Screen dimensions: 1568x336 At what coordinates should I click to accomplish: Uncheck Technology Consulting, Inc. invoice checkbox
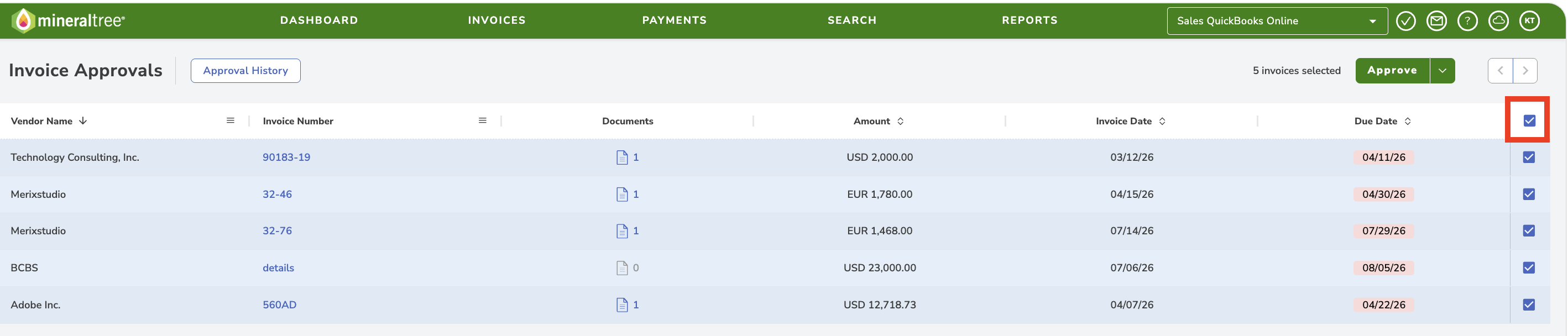[x=1529, y=157]
